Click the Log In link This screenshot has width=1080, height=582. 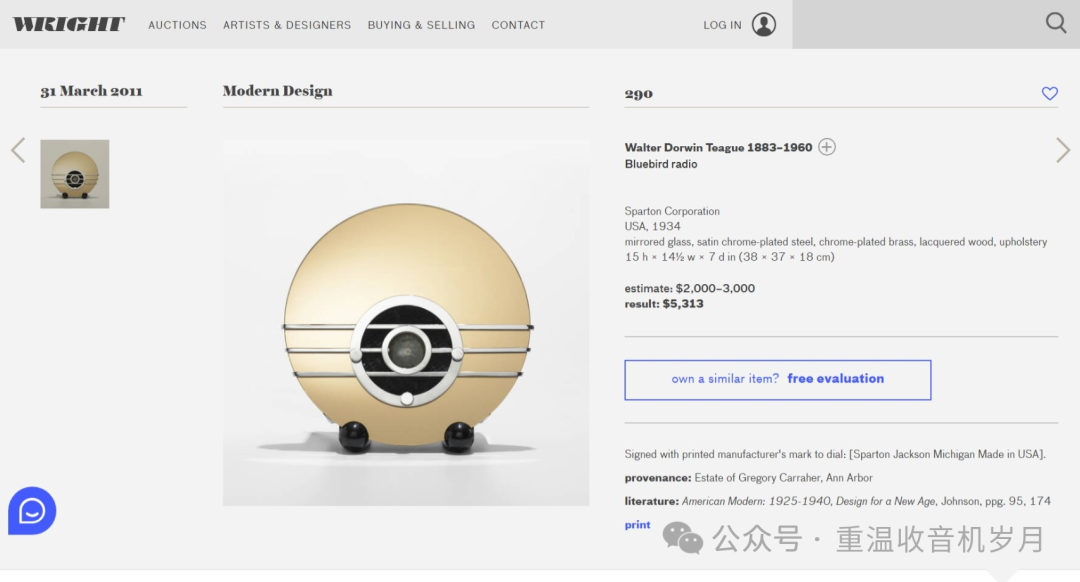coord(722,25)
